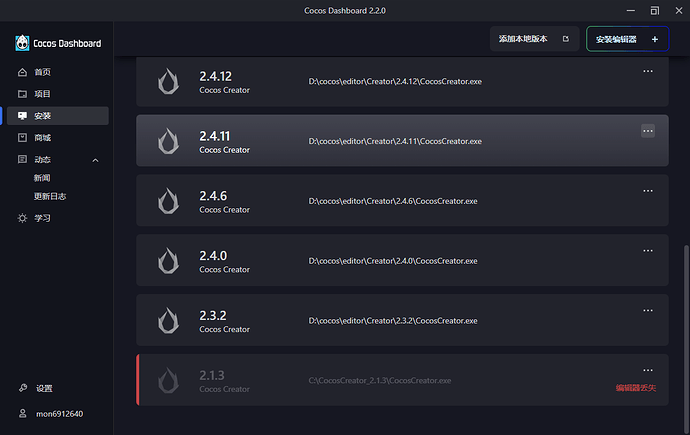
Task: Click the 2.4.6 Cocos Creator flame icon
Action: [168, 201]
